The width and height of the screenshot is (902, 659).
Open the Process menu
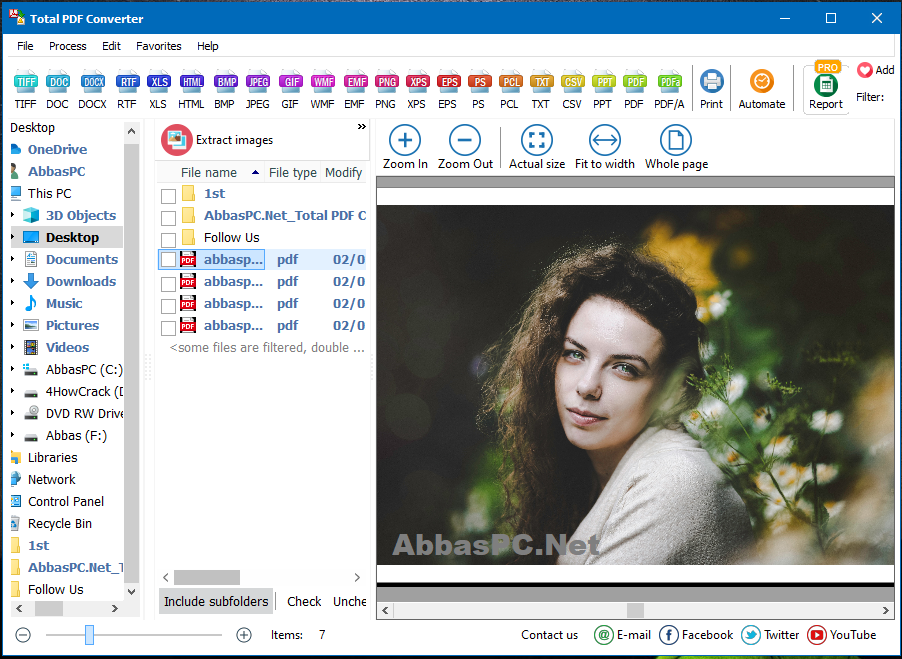click(68, 46)
